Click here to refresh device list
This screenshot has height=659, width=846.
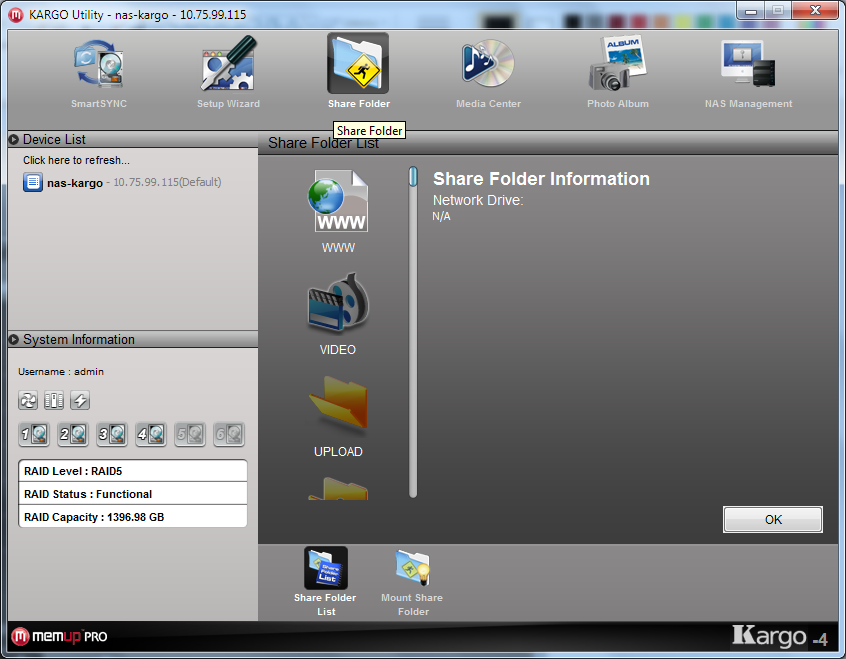click(x=76, y=160)
